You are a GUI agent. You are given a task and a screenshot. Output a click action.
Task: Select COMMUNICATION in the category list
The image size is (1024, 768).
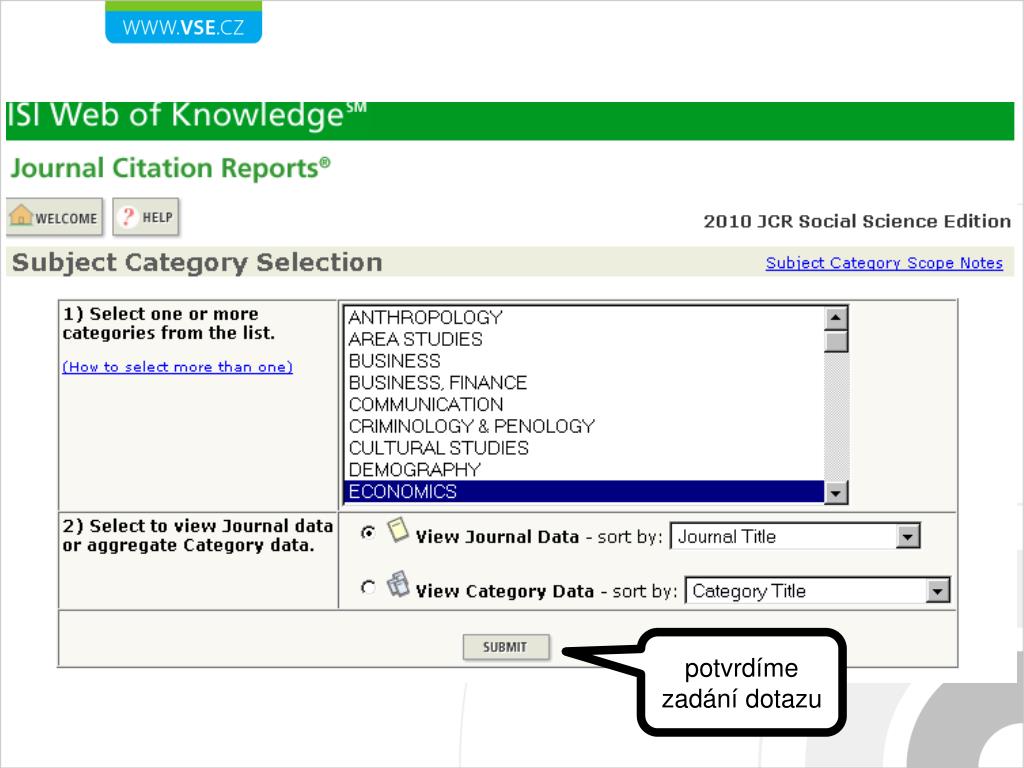pyautogui.click(x=584, y=404)
